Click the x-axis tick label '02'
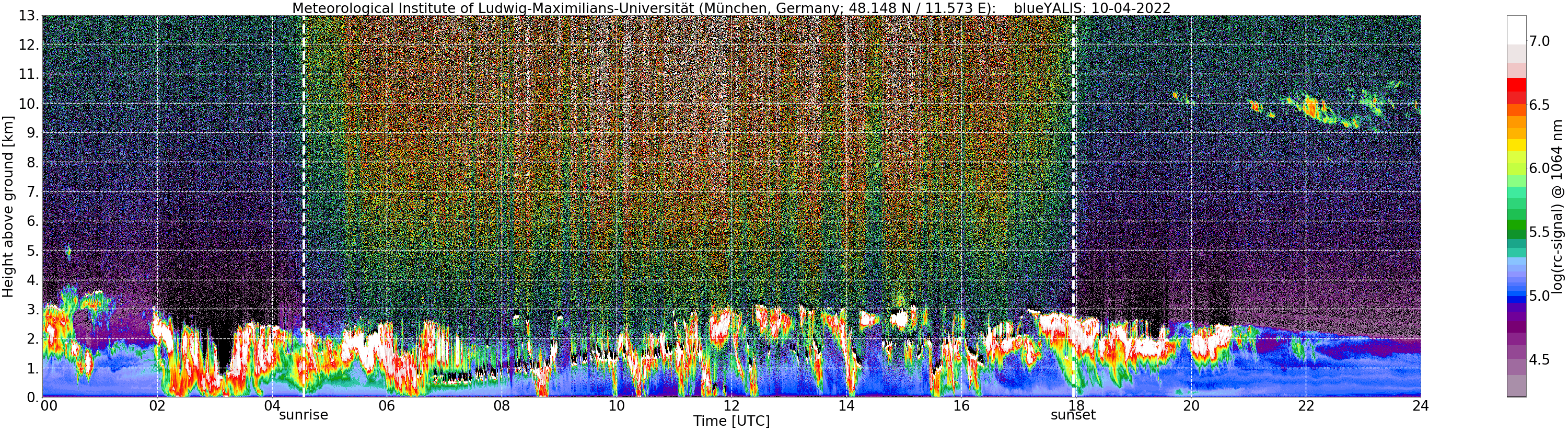 tap(157, 406)
